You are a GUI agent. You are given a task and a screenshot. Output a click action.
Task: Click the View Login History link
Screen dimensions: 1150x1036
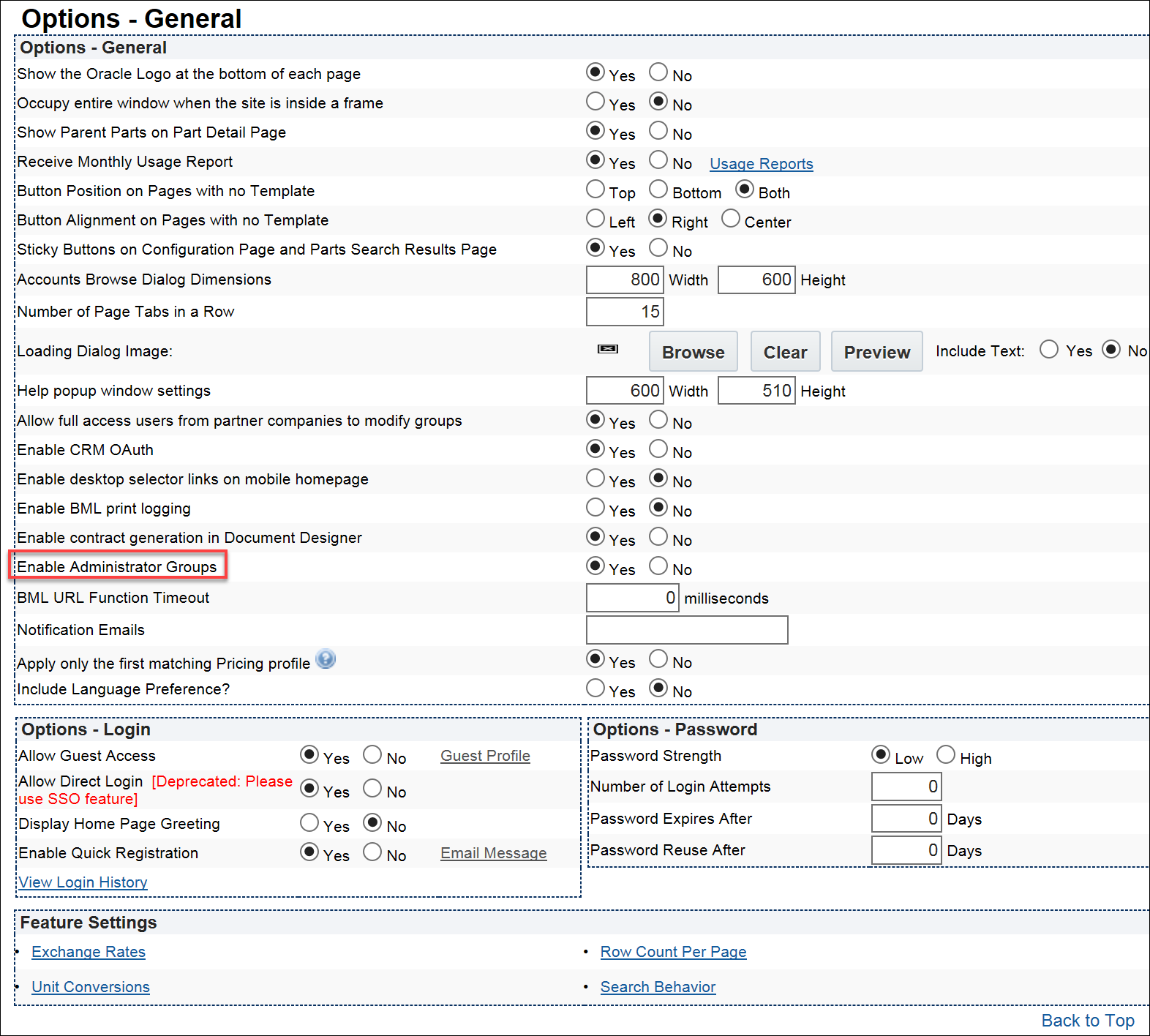click(83, 882)
